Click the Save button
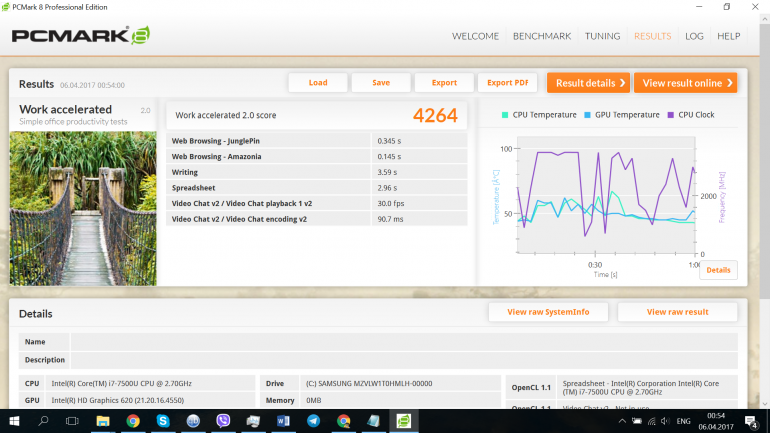The width and height of the screenshot is (770, 433). pyautogui.click(x=381, y=82)
